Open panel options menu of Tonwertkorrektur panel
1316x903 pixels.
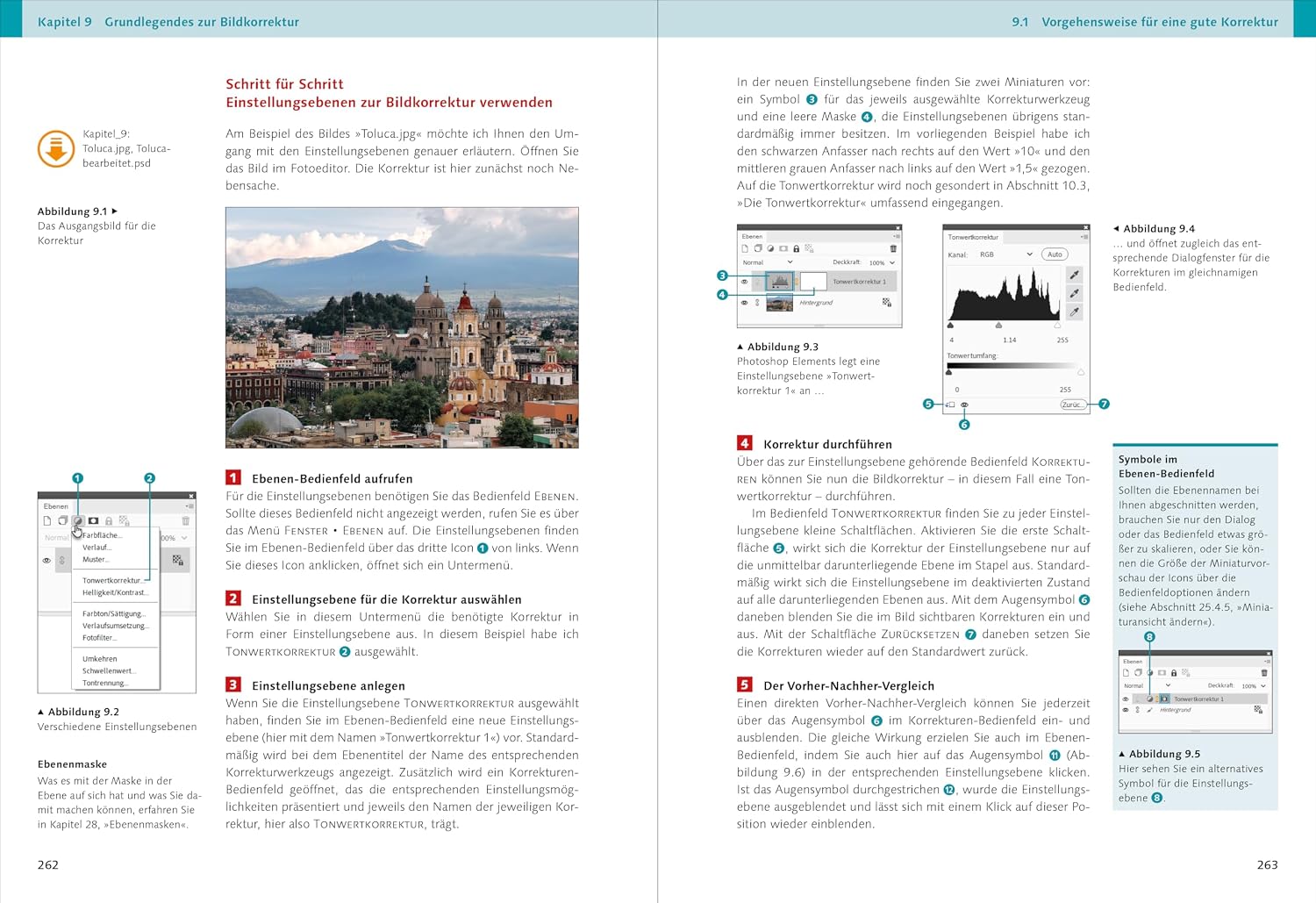click(x=1084, y=237)
